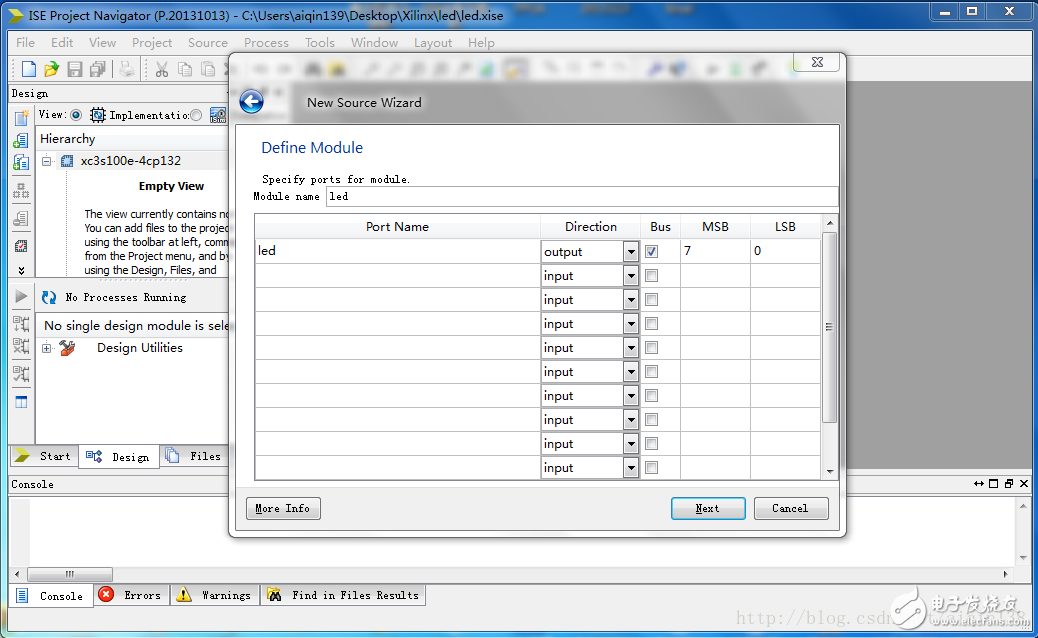The image size is (1038, 638).
Task: Click the Next button in the wizard
Action: (x=708, y=508)
